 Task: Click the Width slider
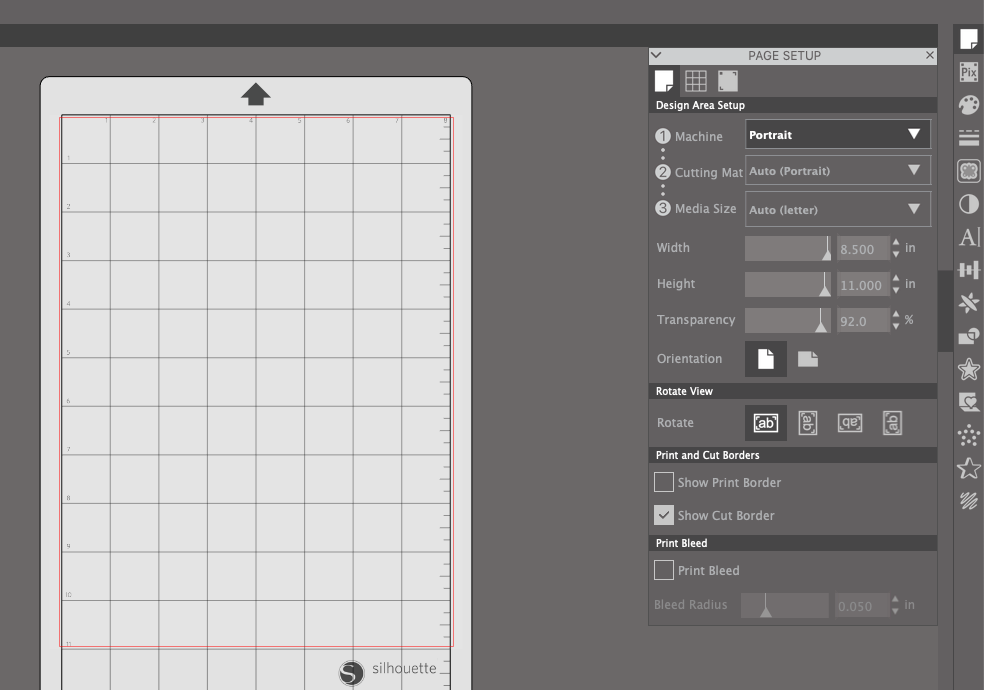pyautogui.click(x=788, y=248)
